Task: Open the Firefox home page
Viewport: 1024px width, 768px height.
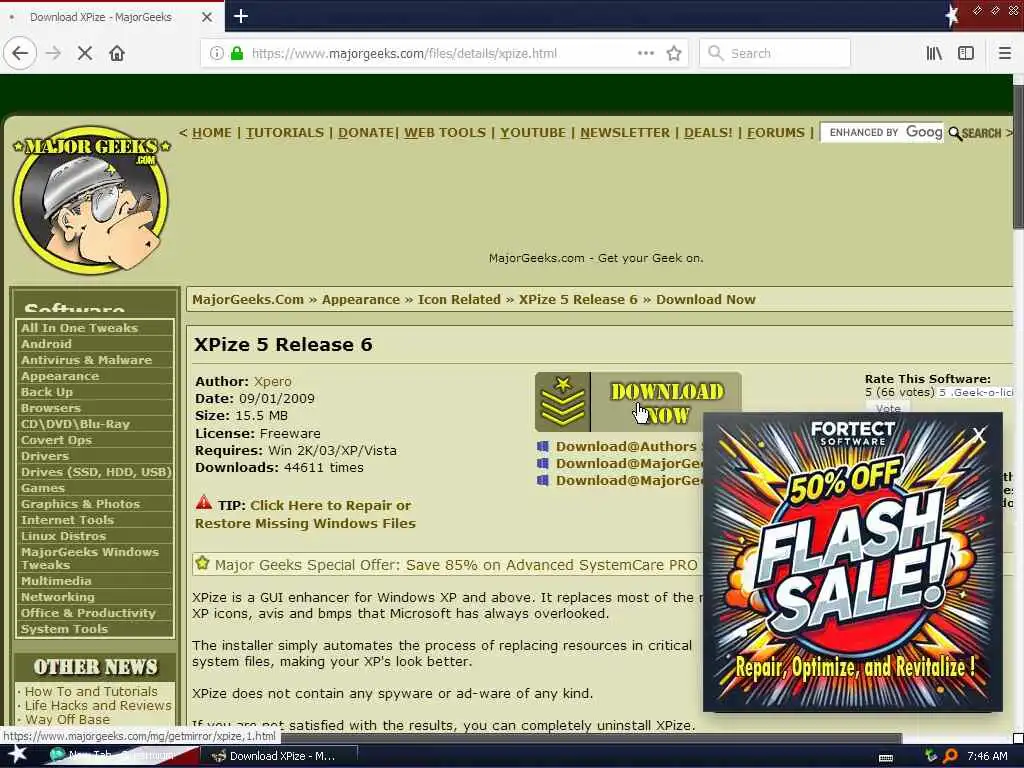Action: click(x=117, y=53)
